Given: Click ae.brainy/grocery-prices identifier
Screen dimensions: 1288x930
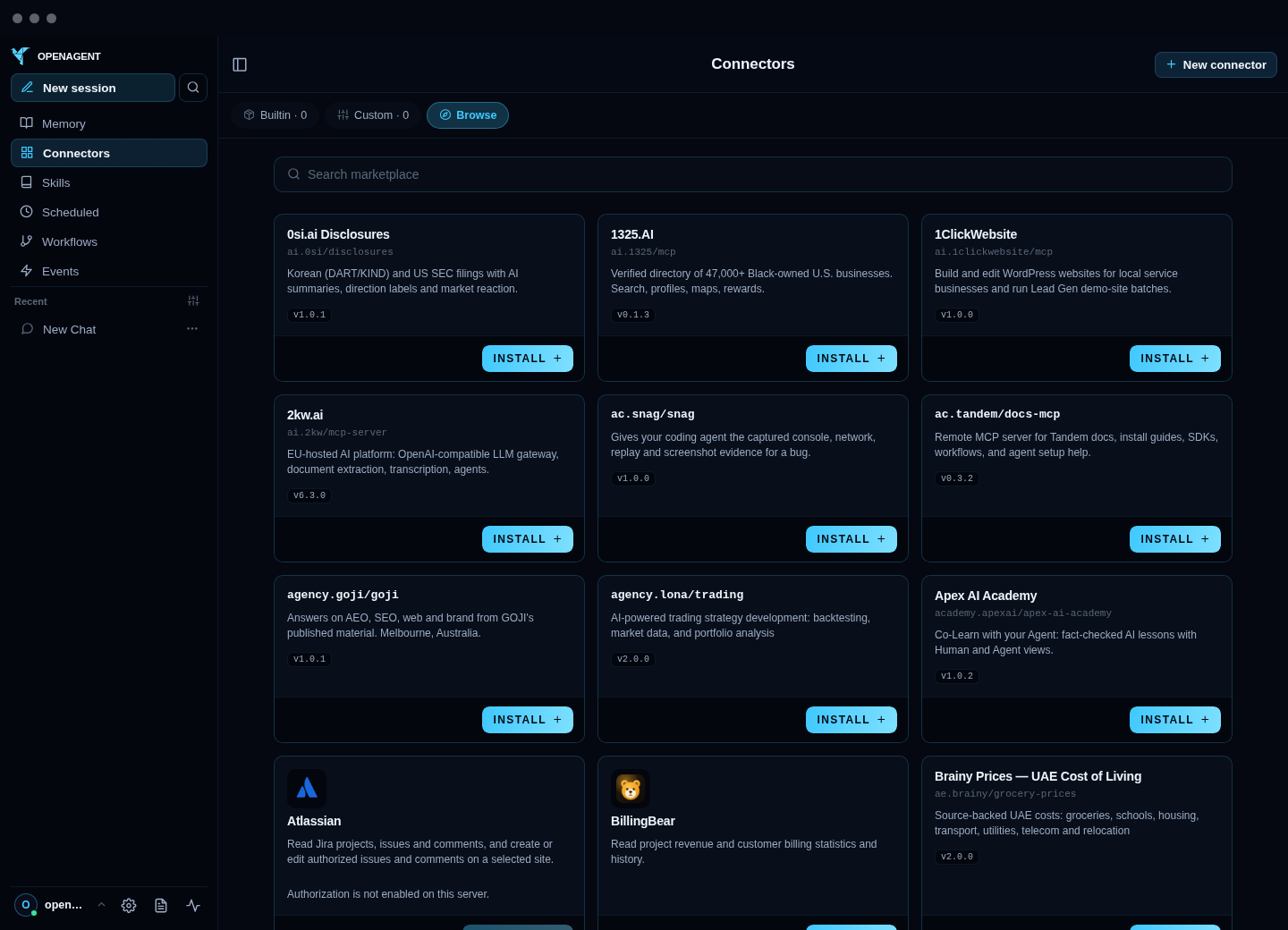Looking at the screenshot, I should [x=1005, y=794].
